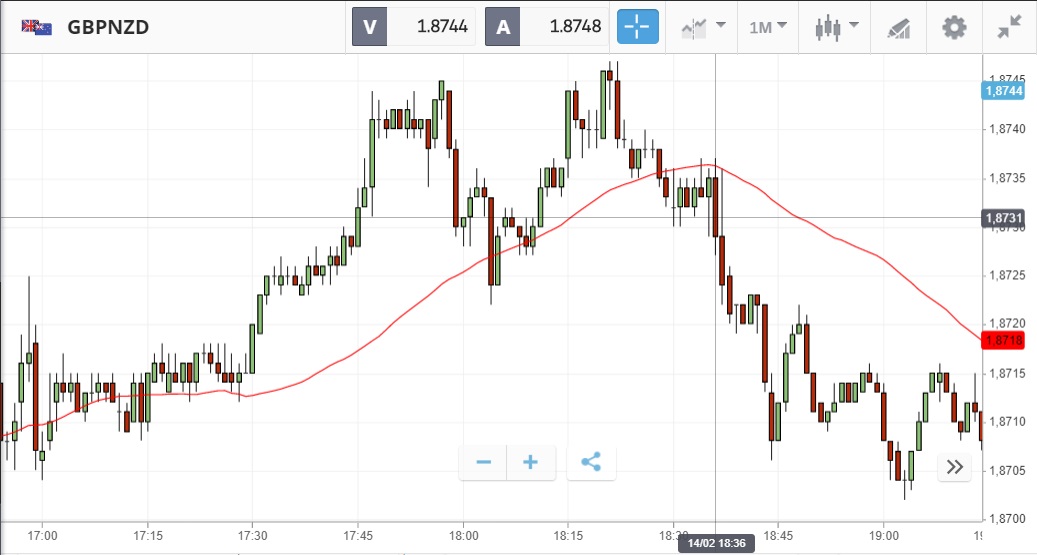Zoom out the chart with minus
The height and width of the screenshot is (555, 1037).
tap(484, 462)
